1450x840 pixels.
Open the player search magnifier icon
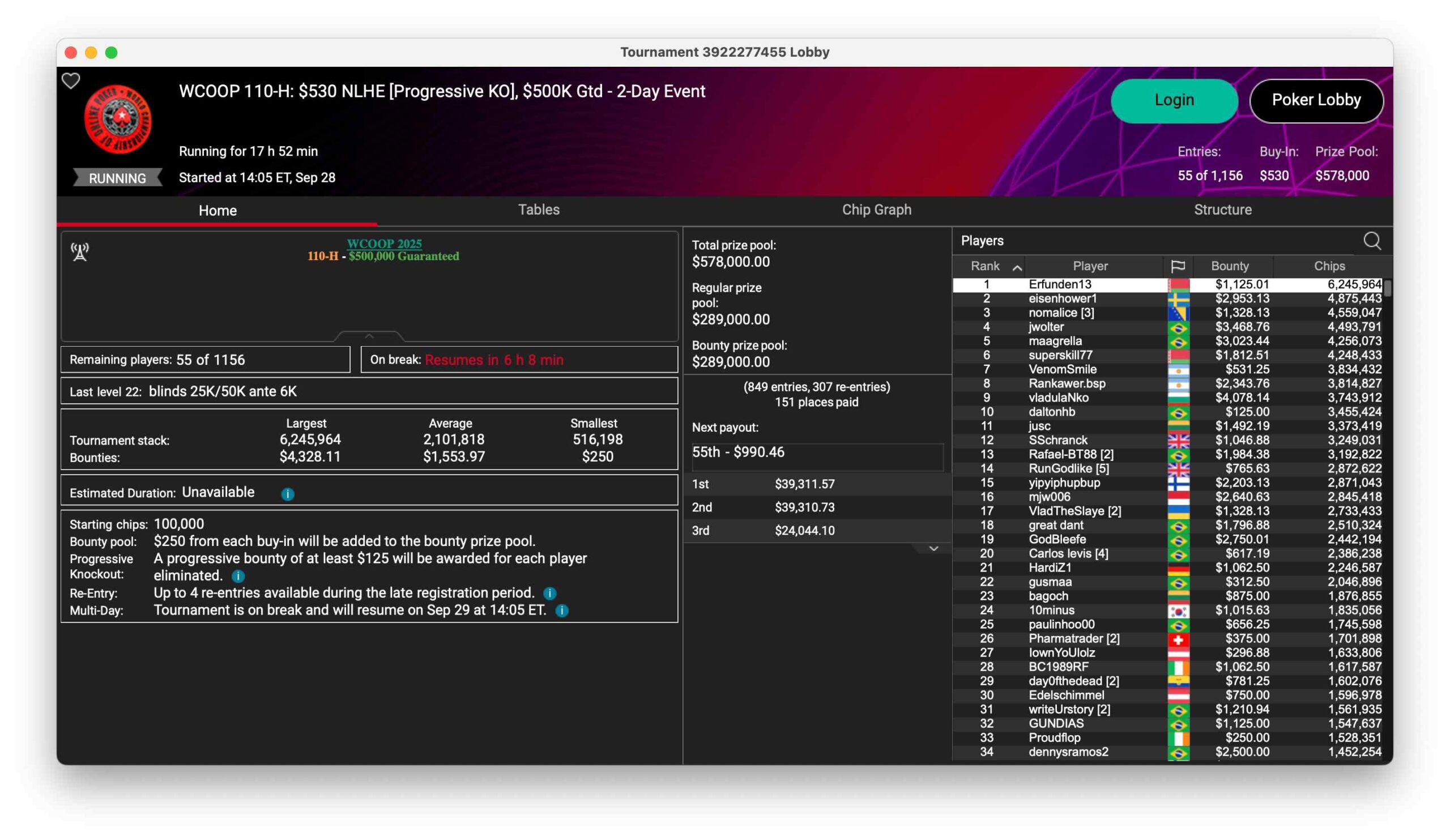(1372, 241)
